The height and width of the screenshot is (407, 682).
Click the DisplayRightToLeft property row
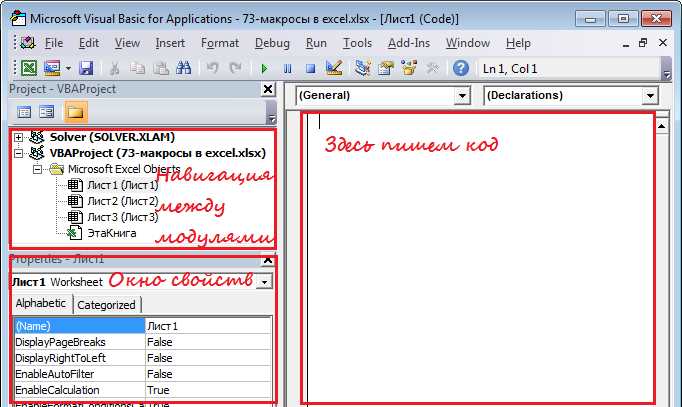click(x=143, y=358)
